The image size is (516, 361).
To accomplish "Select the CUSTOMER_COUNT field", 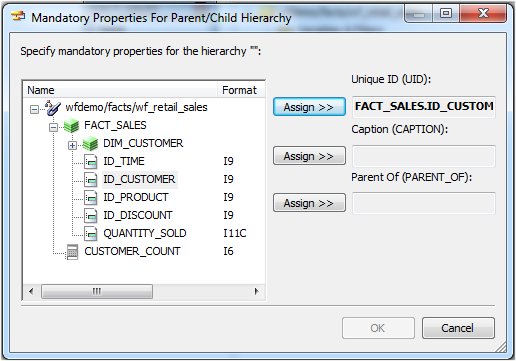I will 132,251.
